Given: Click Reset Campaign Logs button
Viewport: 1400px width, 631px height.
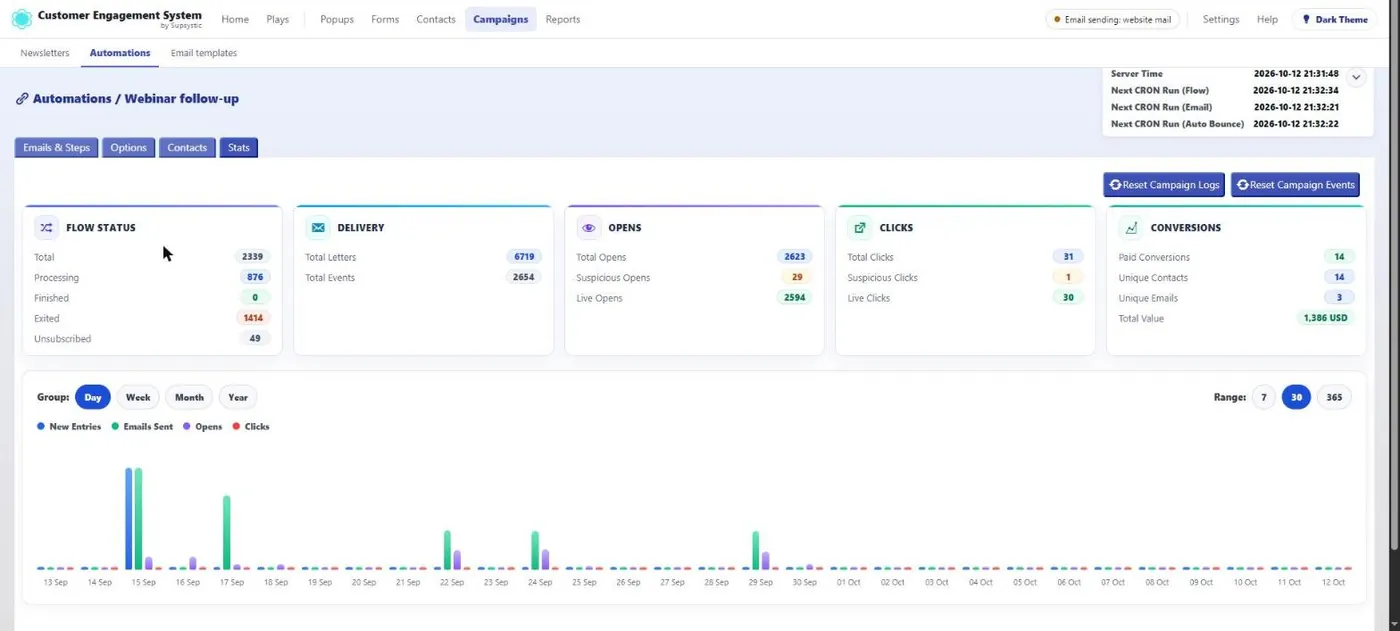Looking at the screenshot, I should tap(1164, 185).
